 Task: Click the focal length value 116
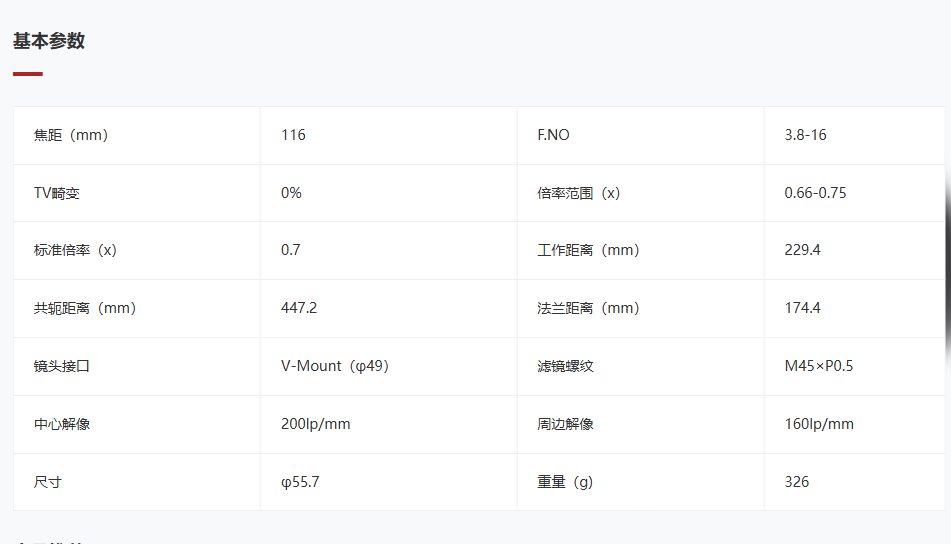[x=294, y=135]
